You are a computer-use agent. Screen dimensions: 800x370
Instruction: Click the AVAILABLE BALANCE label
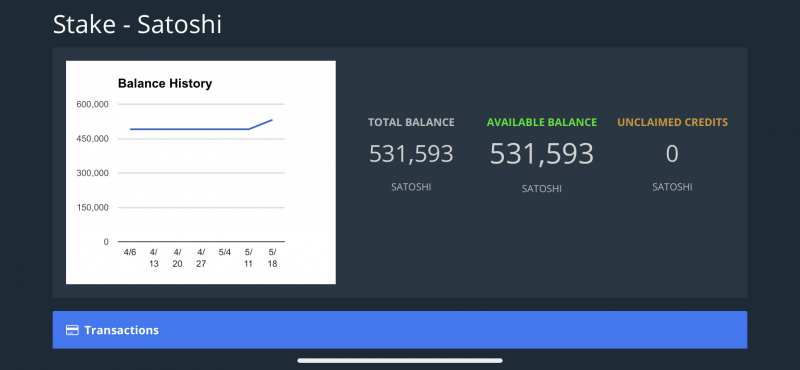(x=542, y=122)
